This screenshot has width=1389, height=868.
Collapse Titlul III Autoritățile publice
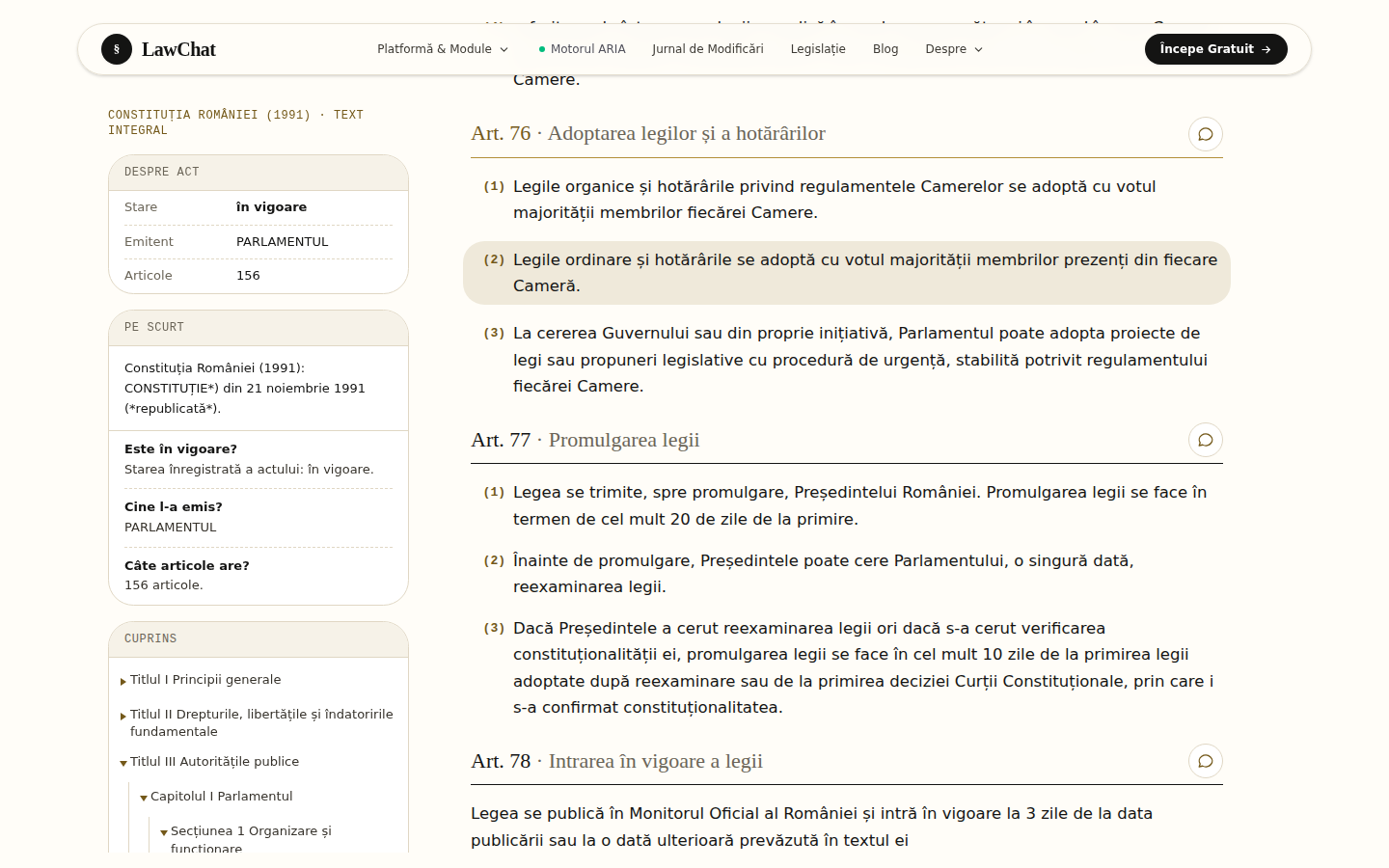pos(209,762)
